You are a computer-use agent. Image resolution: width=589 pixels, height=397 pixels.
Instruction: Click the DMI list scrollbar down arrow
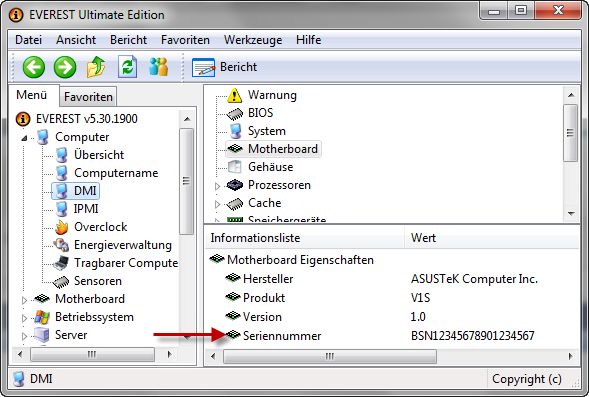tap(571, 213)
